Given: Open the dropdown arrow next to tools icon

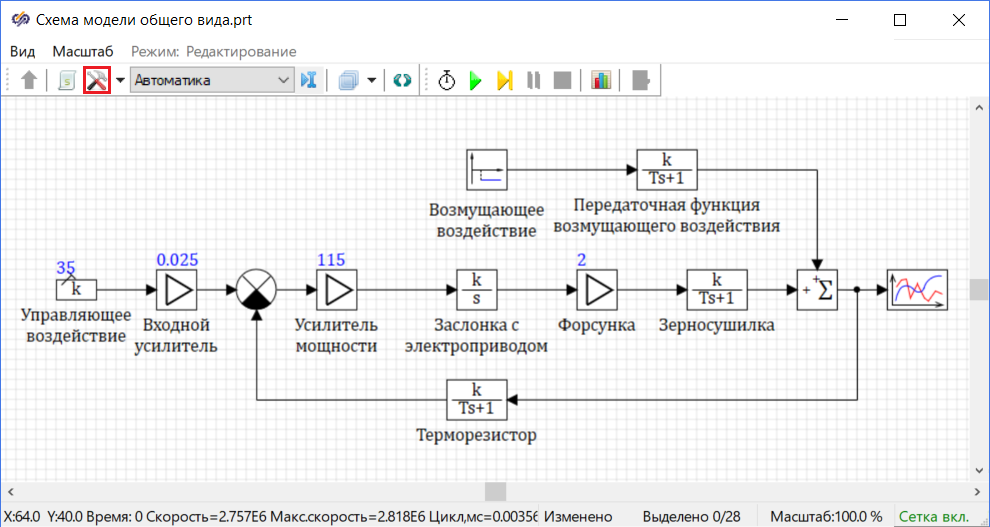Looking at the screenshot, I should [120, 81].
